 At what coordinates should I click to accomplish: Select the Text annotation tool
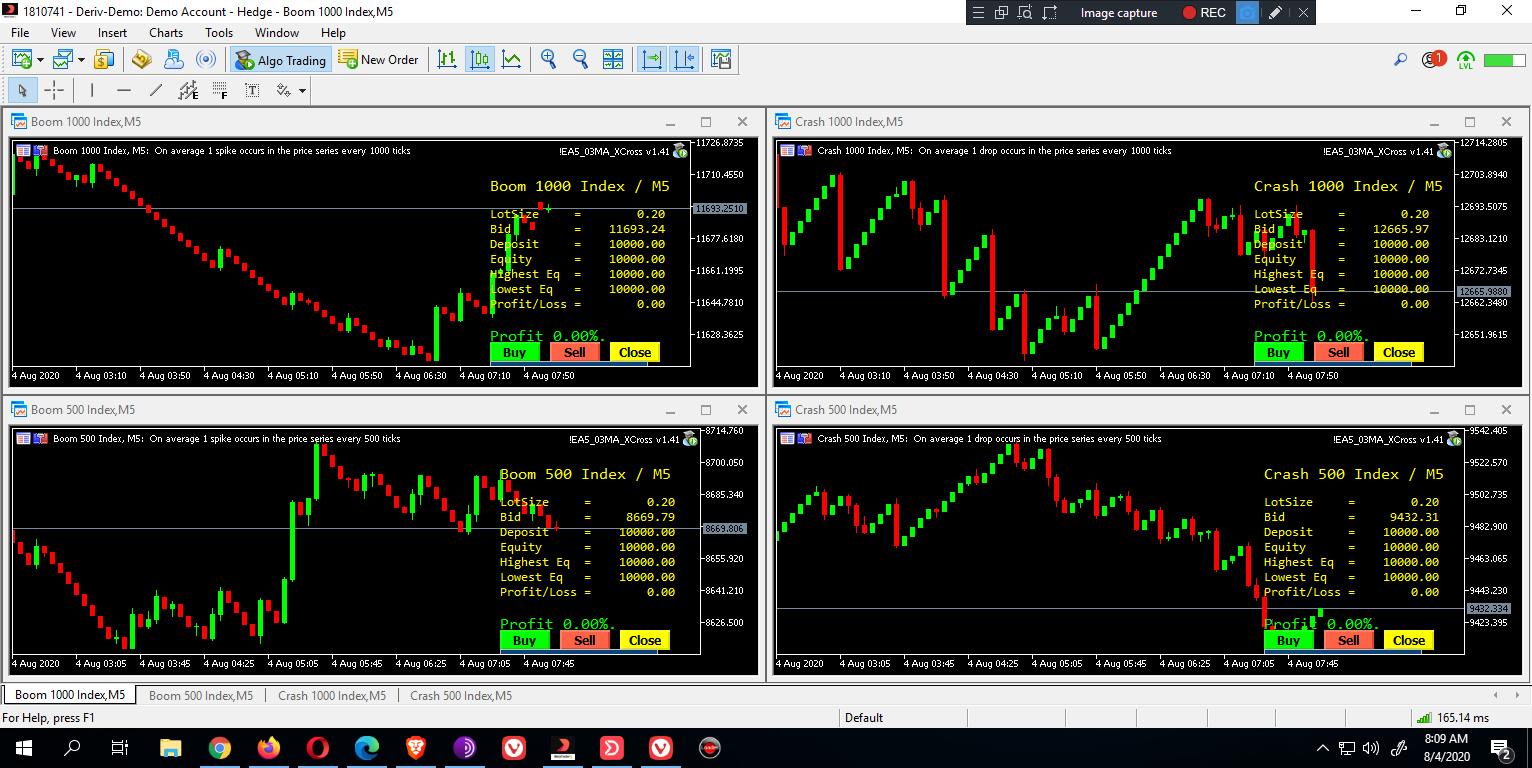(x=251, y=90)
